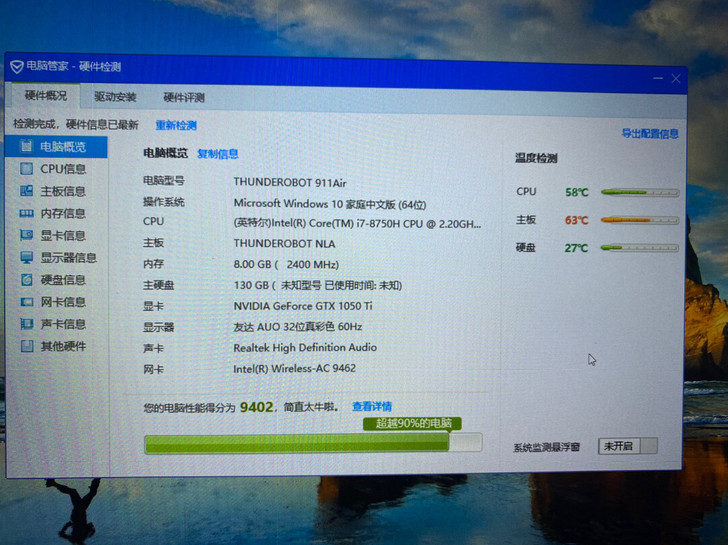Switch to the 驱动安装 tab

click(x=115, y=97)
